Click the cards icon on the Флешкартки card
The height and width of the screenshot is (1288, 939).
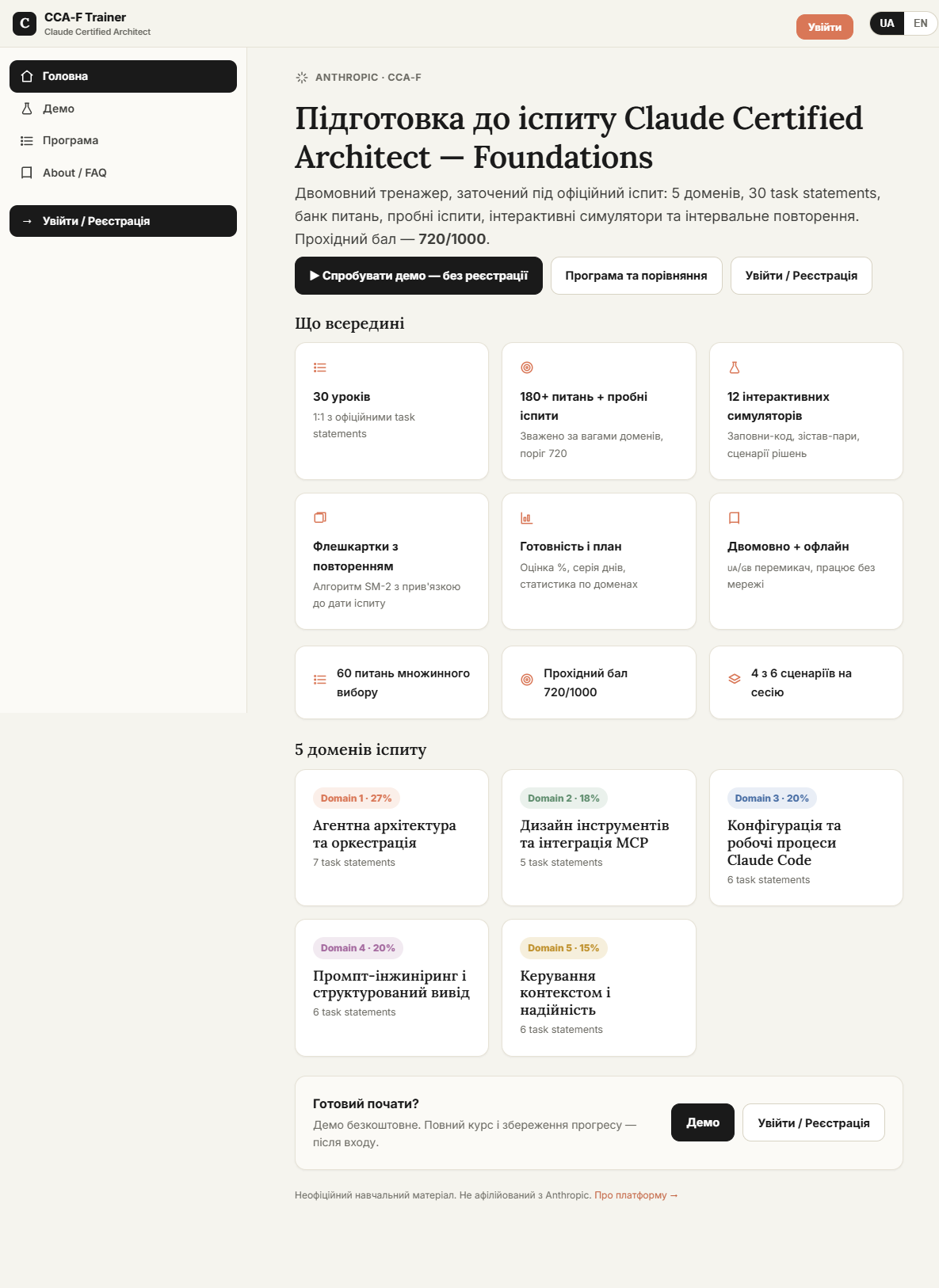tap(320, 517)
